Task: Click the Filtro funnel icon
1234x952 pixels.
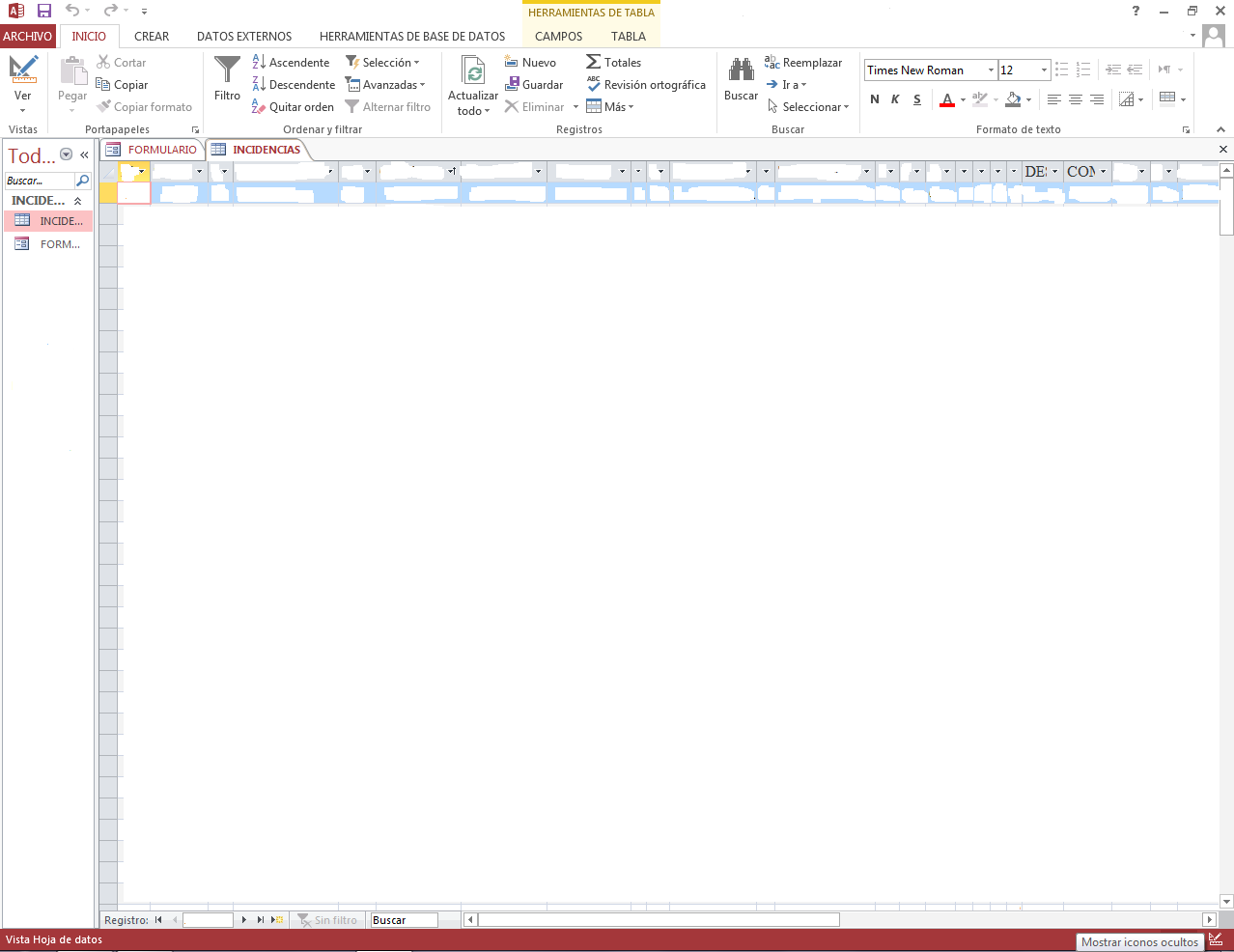Action: (227, 70)
